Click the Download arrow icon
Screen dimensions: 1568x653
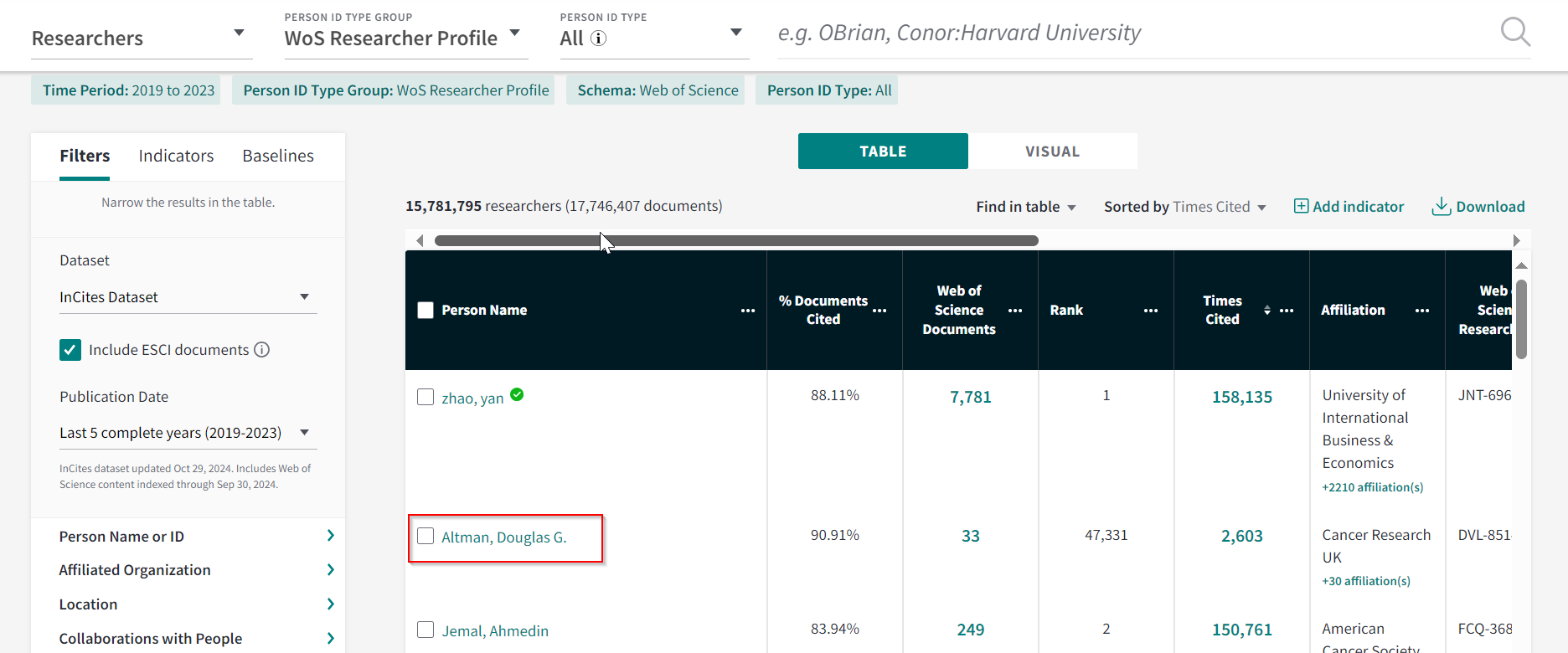[x=1442, y=206]
